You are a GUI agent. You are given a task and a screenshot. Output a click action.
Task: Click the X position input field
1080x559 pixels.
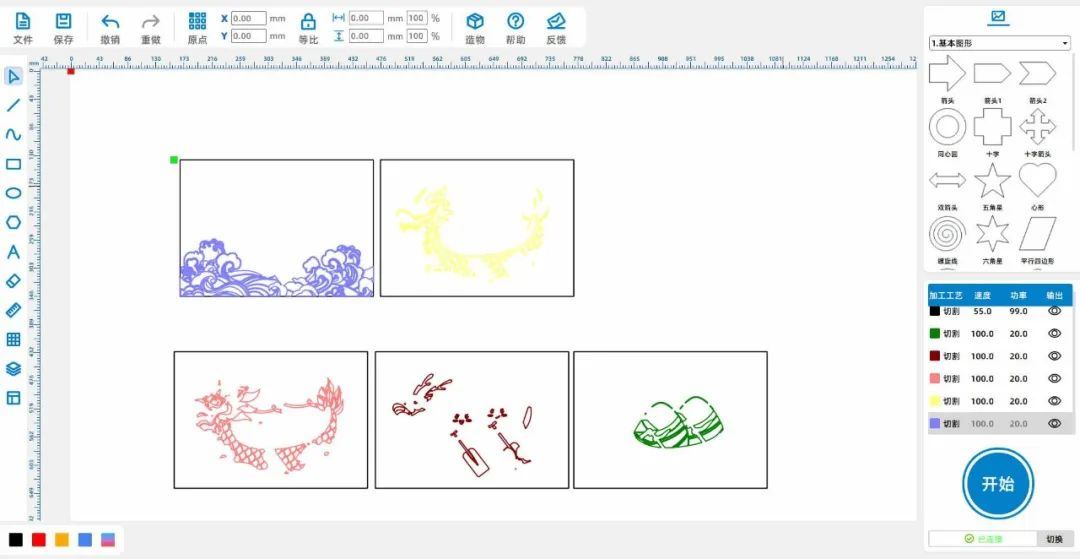click(x=248, y=18)
